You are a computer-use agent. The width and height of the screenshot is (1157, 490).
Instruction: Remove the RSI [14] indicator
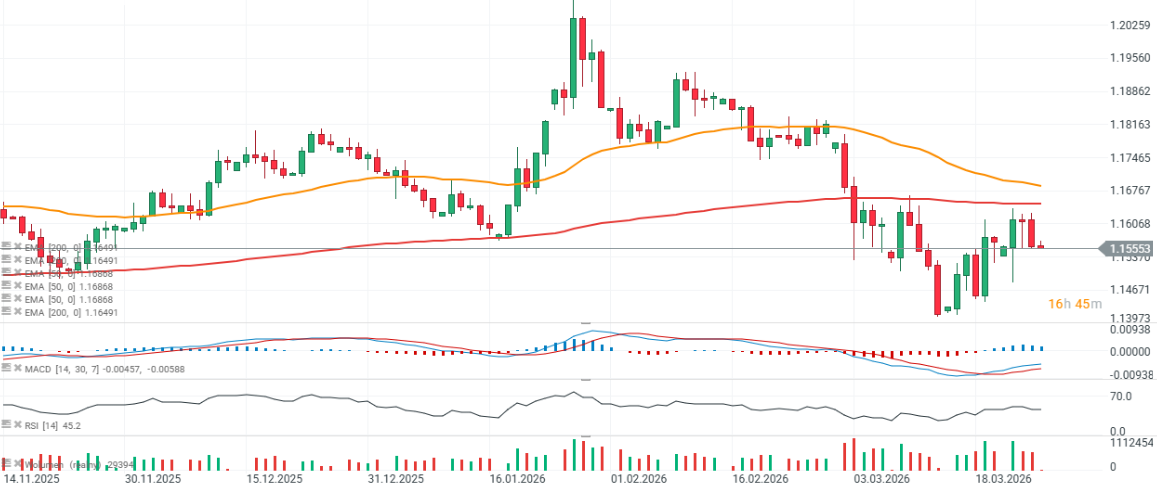click(17, 425)
